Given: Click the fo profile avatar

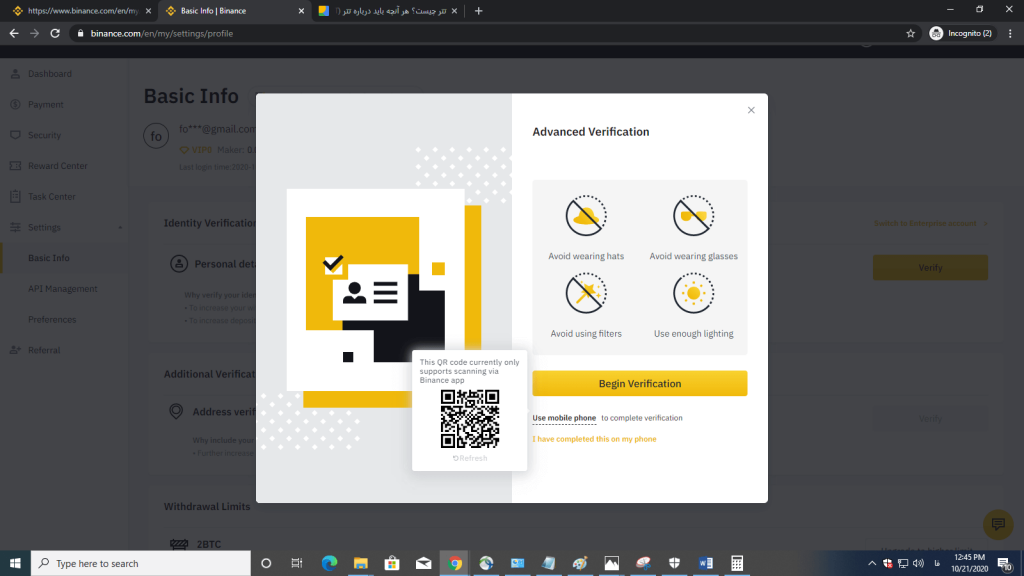Looking at the screenshot, I should pos(156,136).
